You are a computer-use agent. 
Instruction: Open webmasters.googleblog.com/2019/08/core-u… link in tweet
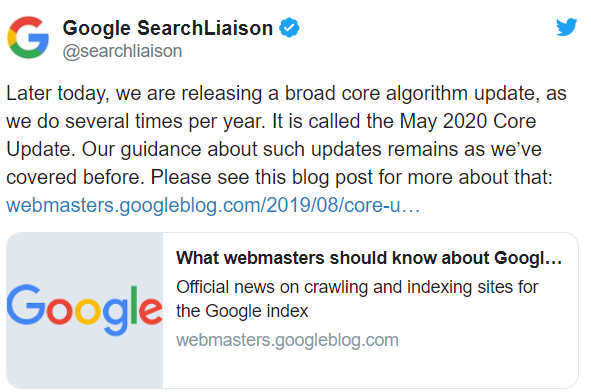(x=213, y=205)
